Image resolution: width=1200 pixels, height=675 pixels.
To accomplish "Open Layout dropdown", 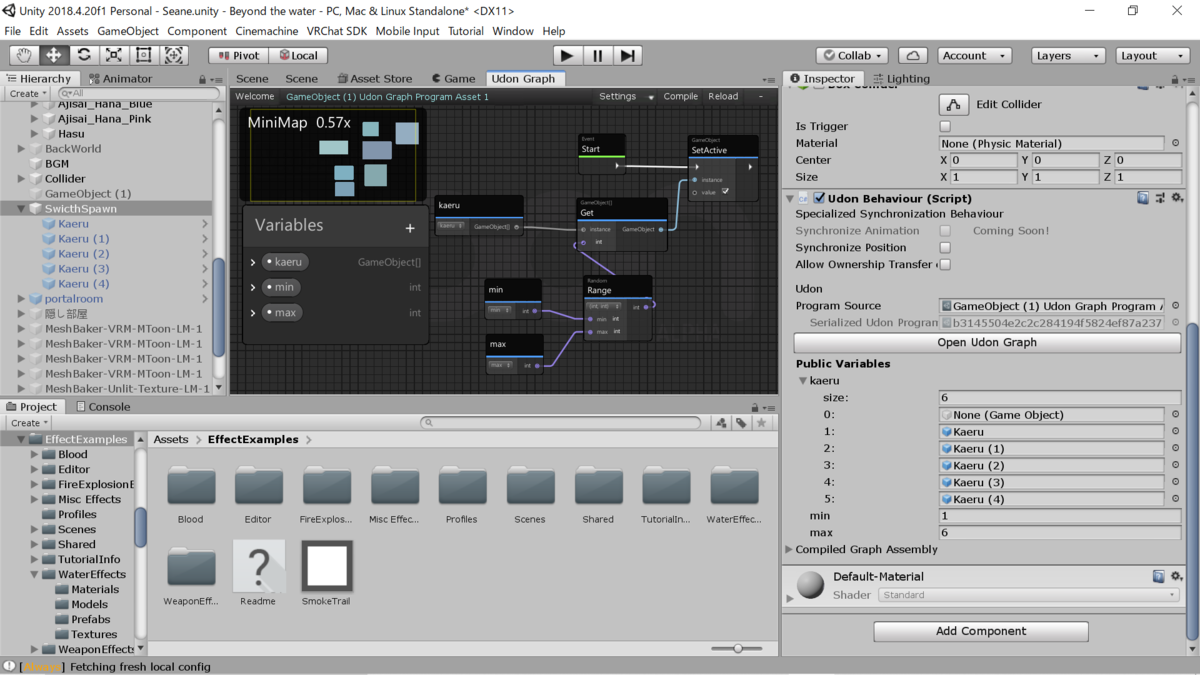I will coord(1152,55).
